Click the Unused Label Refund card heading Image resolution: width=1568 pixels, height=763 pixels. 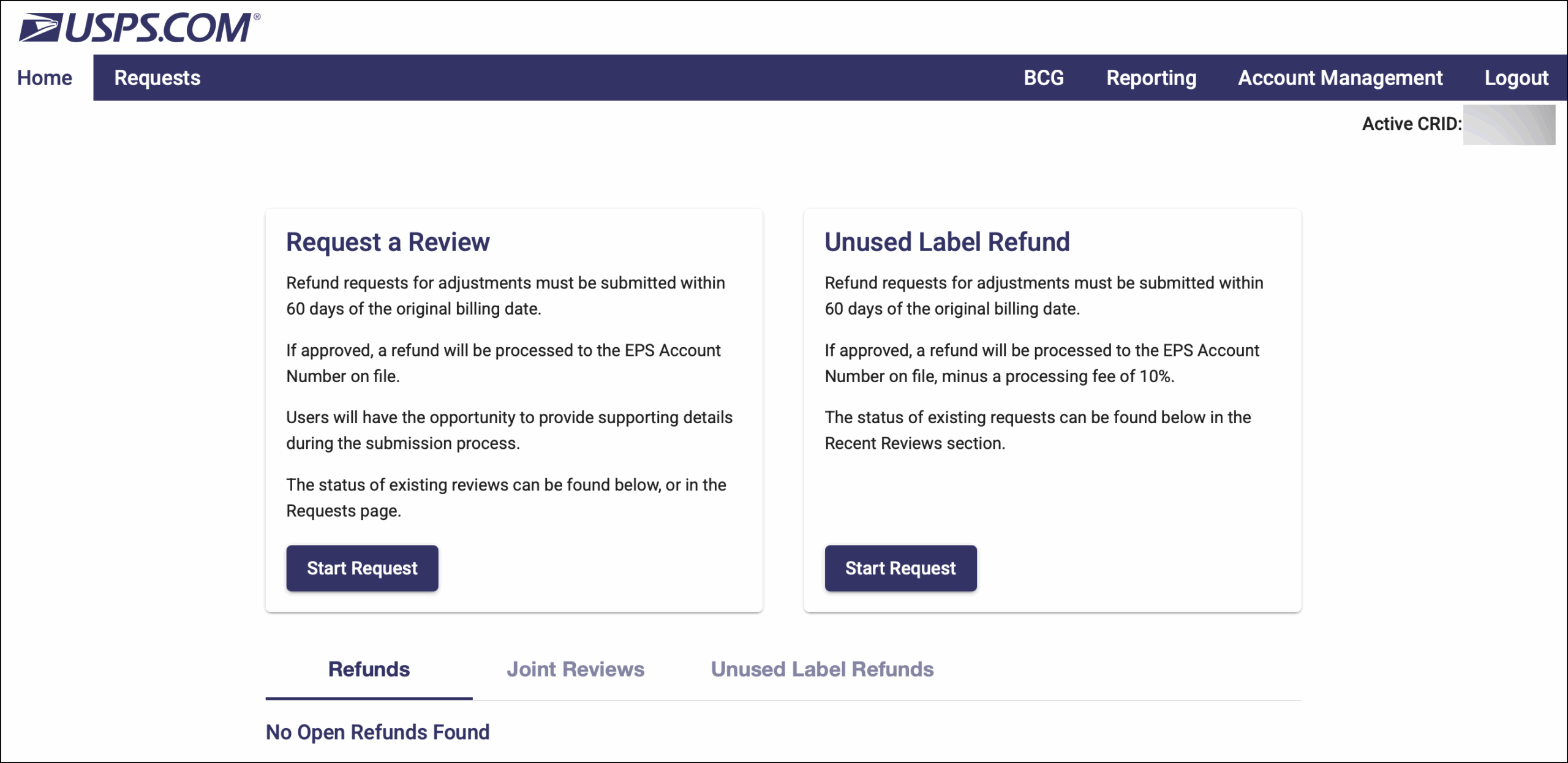(x=946, y=242)
